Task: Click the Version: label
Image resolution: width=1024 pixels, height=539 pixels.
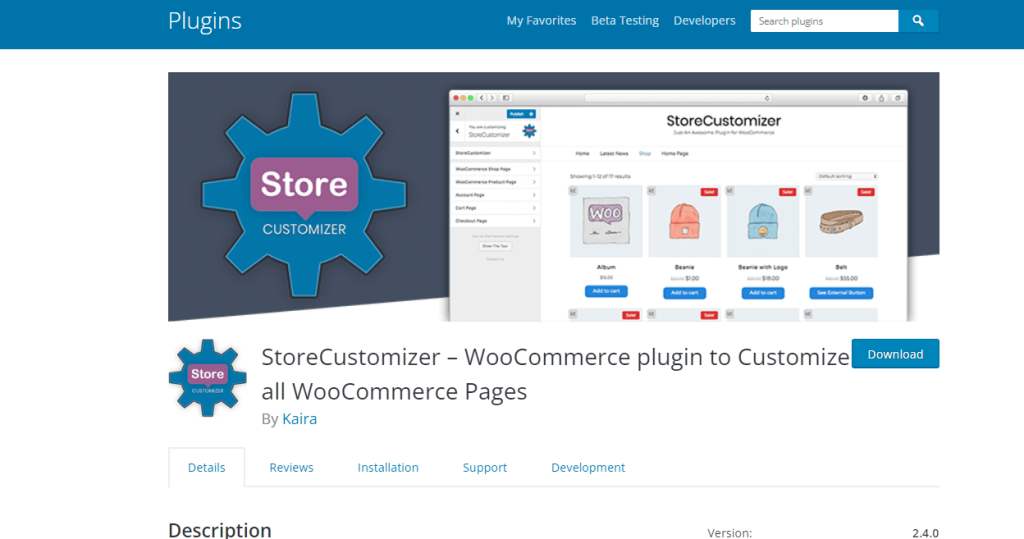Action: pos(729,533)
